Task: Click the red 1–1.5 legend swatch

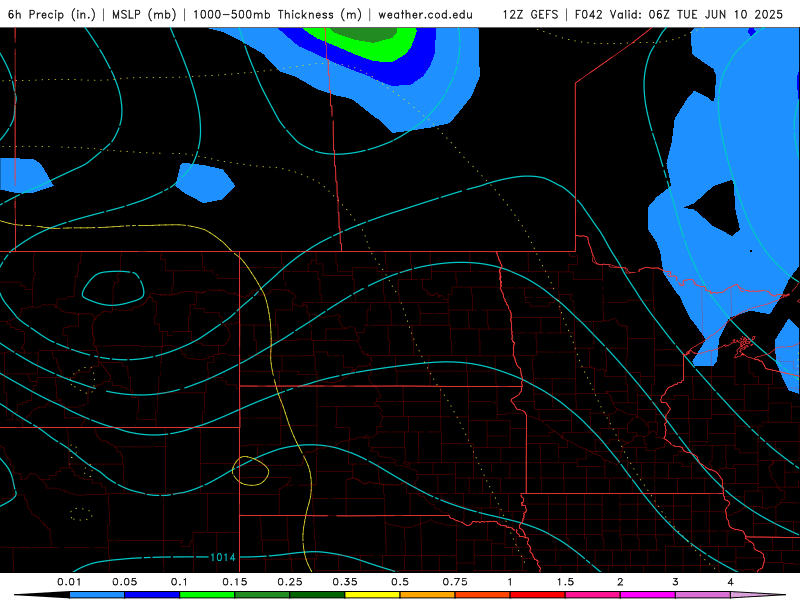Action: (x=538, y=595)
